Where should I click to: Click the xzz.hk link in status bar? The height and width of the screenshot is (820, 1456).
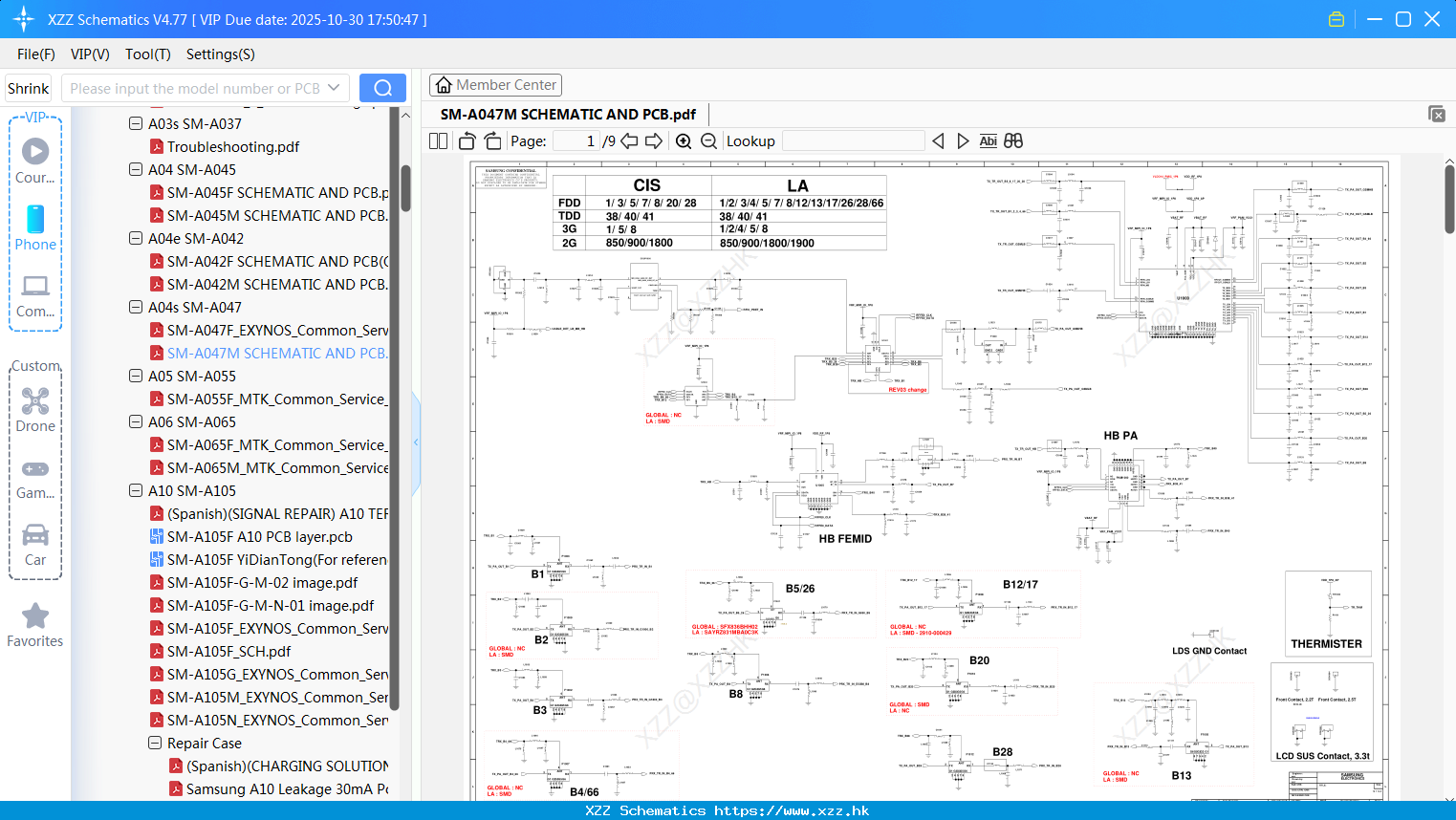(792, 810)
